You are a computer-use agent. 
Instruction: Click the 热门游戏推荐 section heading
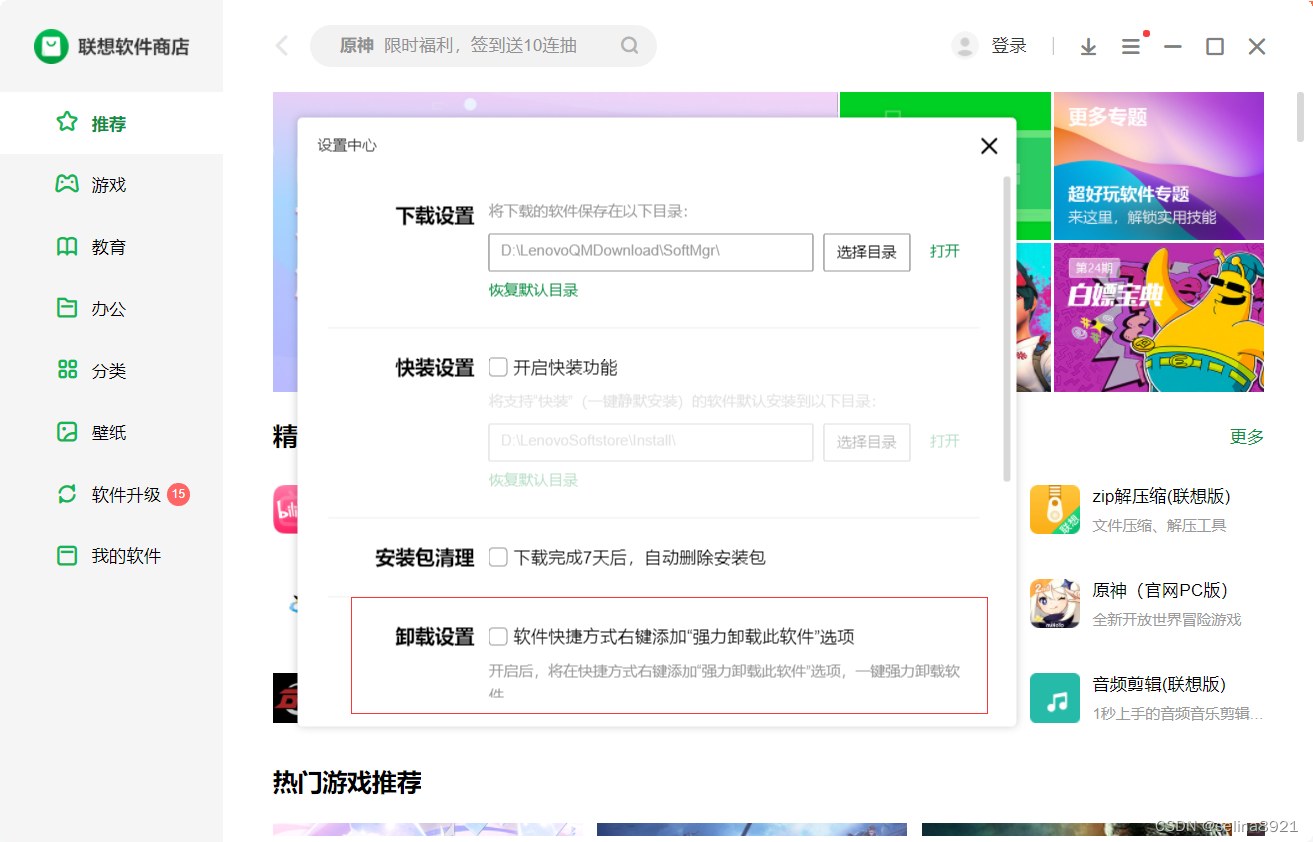tap(347, 782)
